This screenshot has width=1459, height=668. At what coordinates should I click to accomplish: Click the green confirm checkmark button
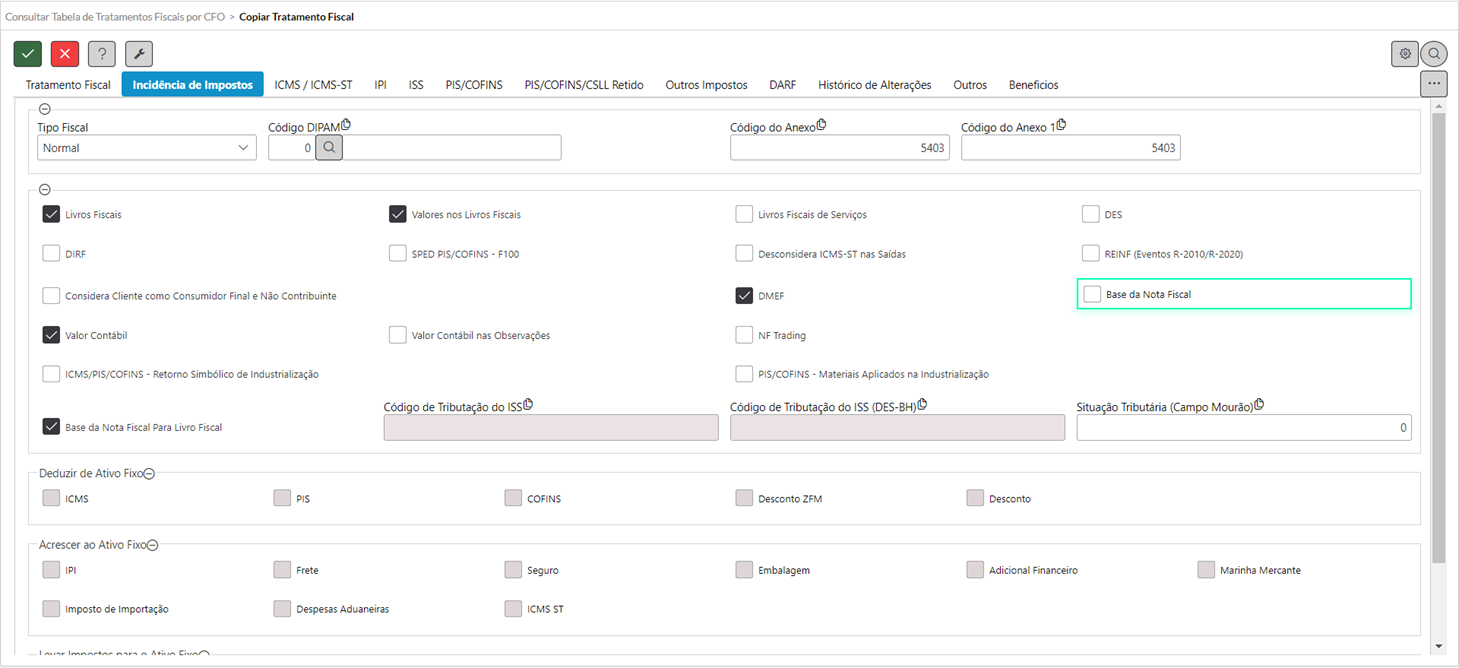28,54
